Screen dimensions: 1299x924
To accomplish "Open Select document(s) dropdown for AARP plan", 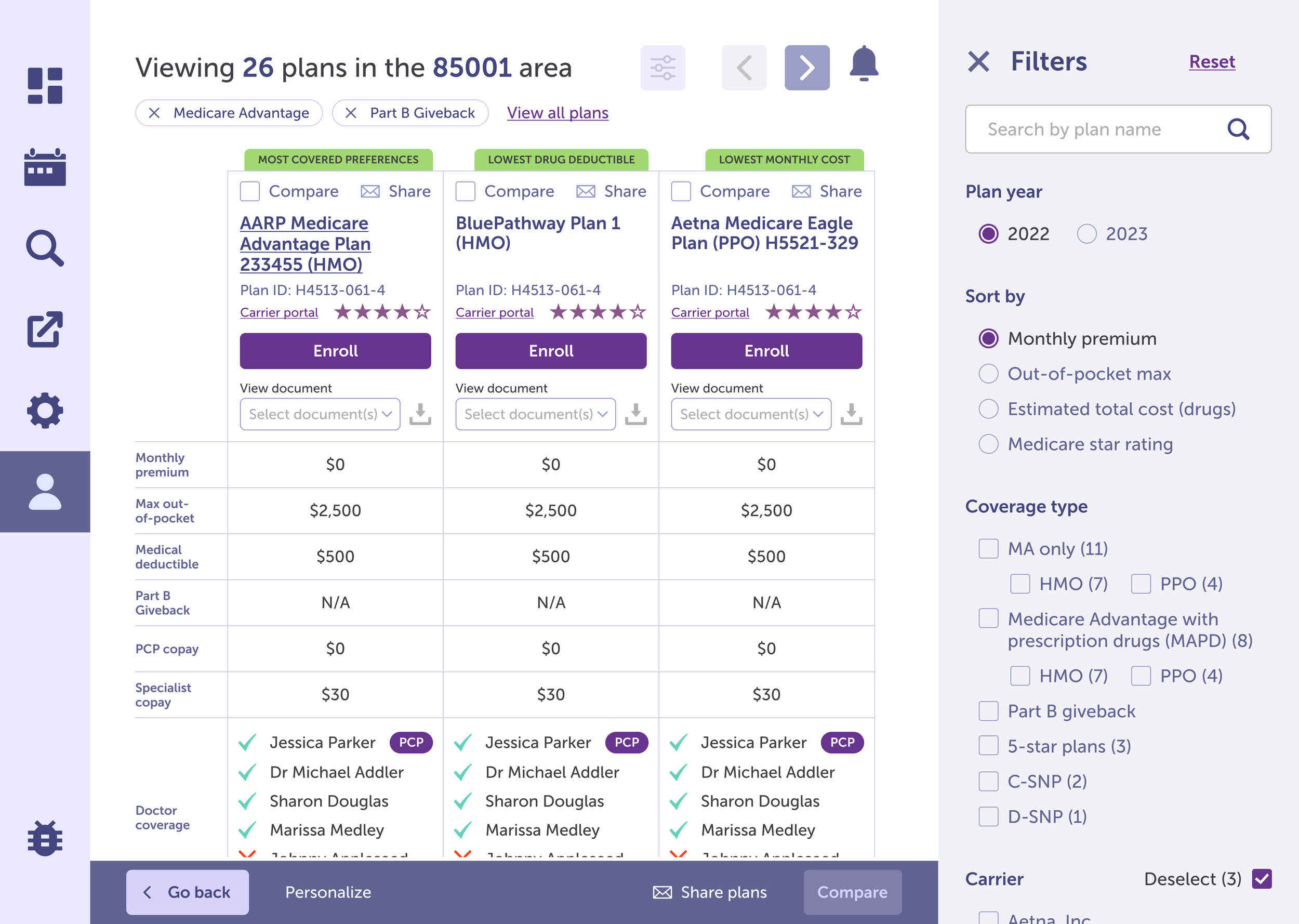I will click(x=320, y=414).
